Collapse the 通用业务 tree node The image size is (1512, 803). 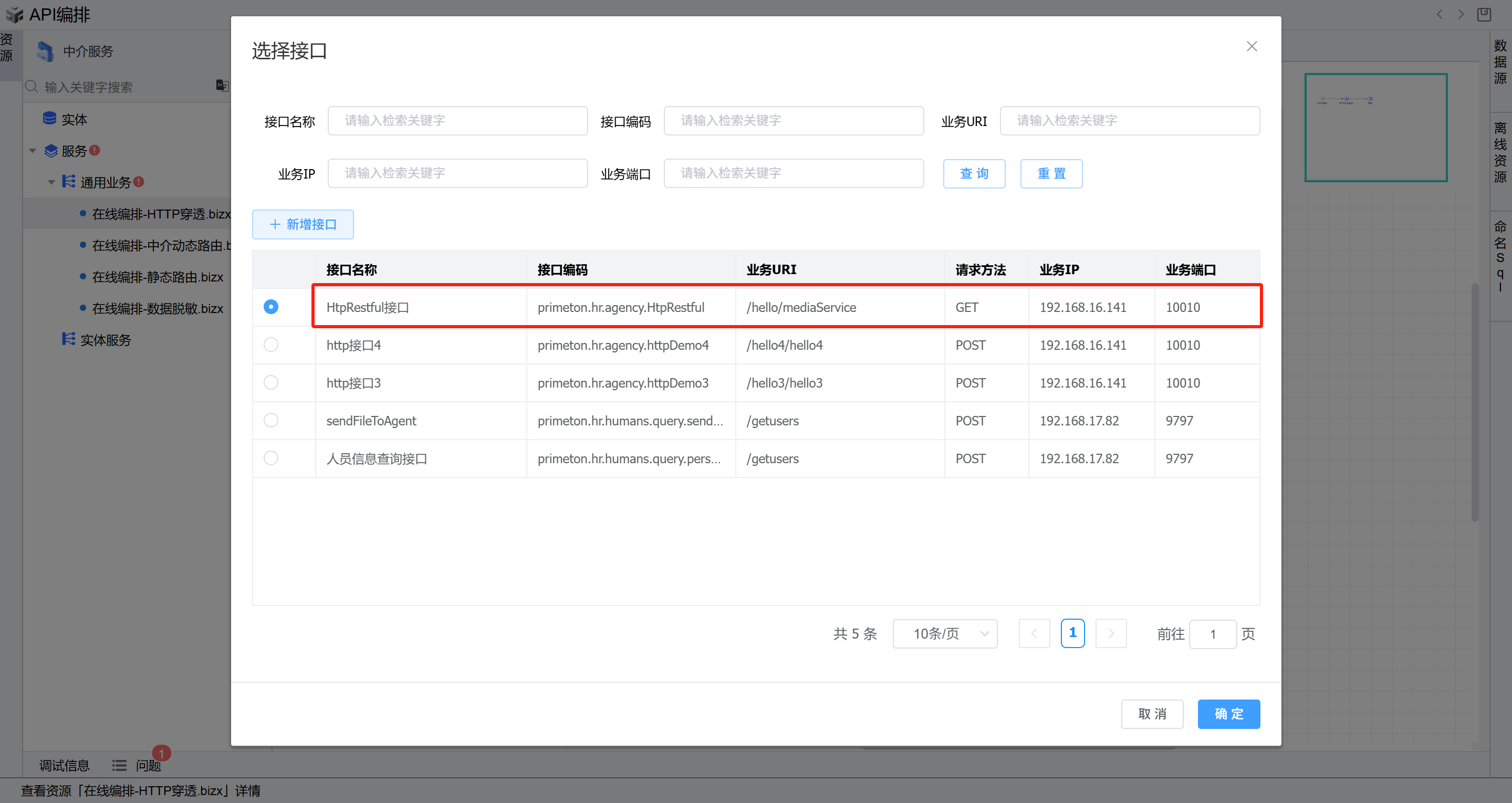pos(51,182)
